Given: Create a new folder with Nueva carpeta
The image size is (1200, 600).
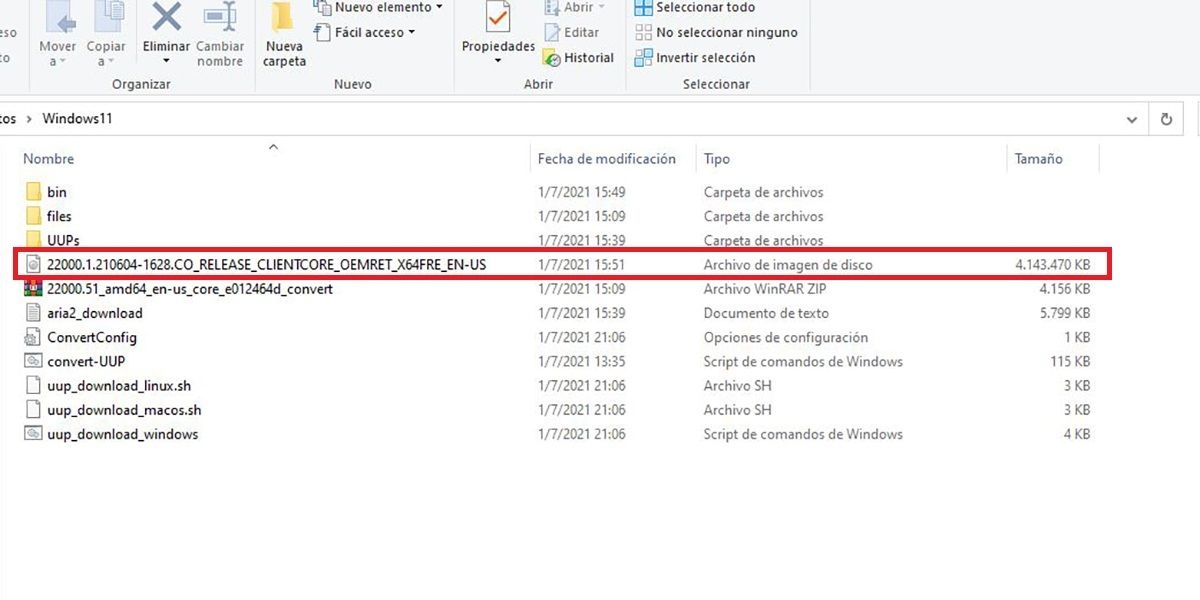Looking at the screenshot, I should tap(284, 30).
